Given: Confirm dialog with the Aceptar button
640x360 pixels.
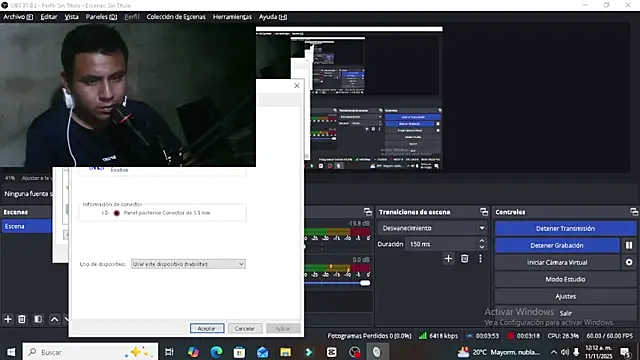Looking at the screenshot, I should (x=207, y=328).
